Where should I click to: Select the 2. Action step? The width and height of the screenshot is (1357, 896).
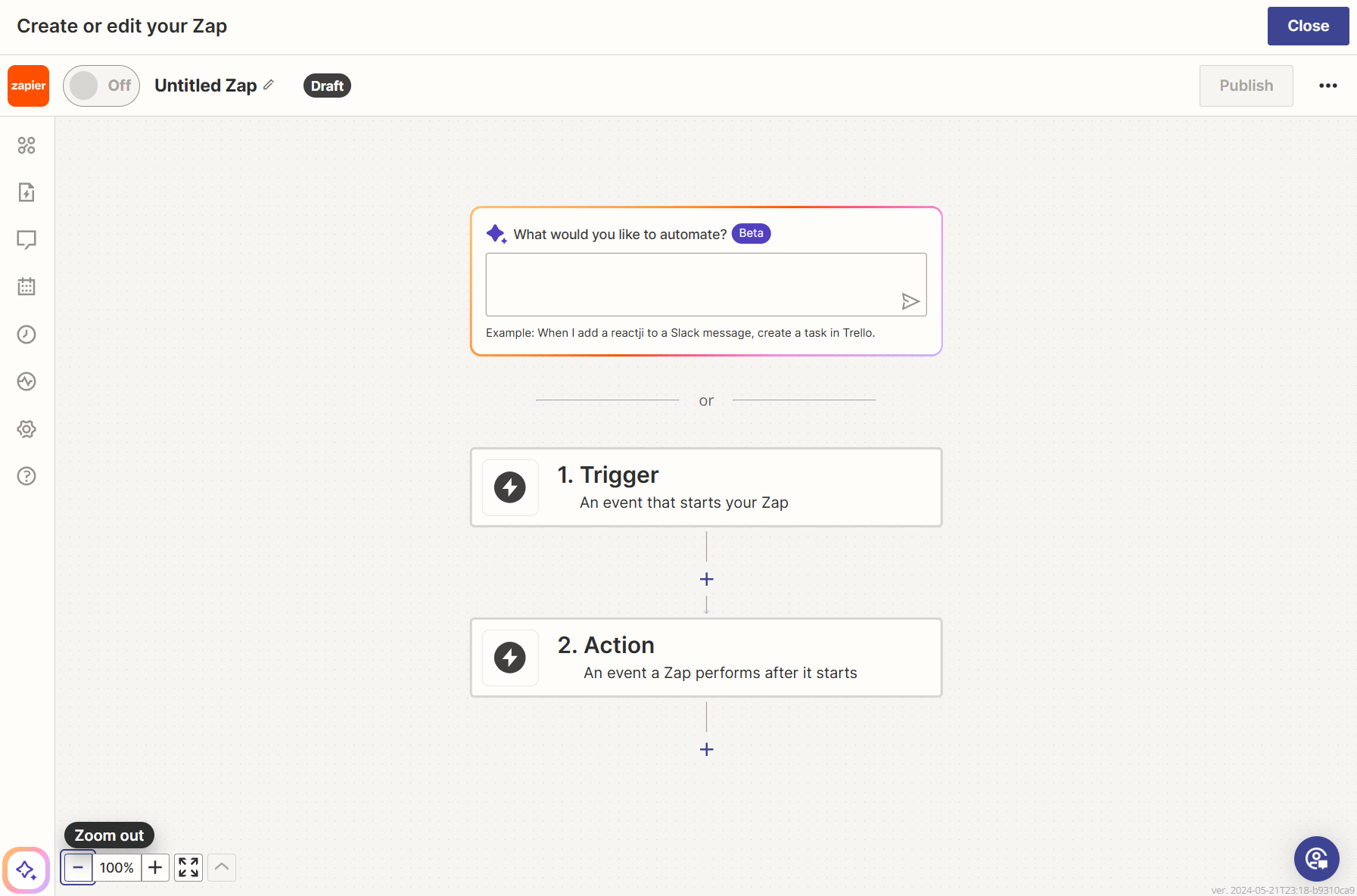tap(705, 657)
